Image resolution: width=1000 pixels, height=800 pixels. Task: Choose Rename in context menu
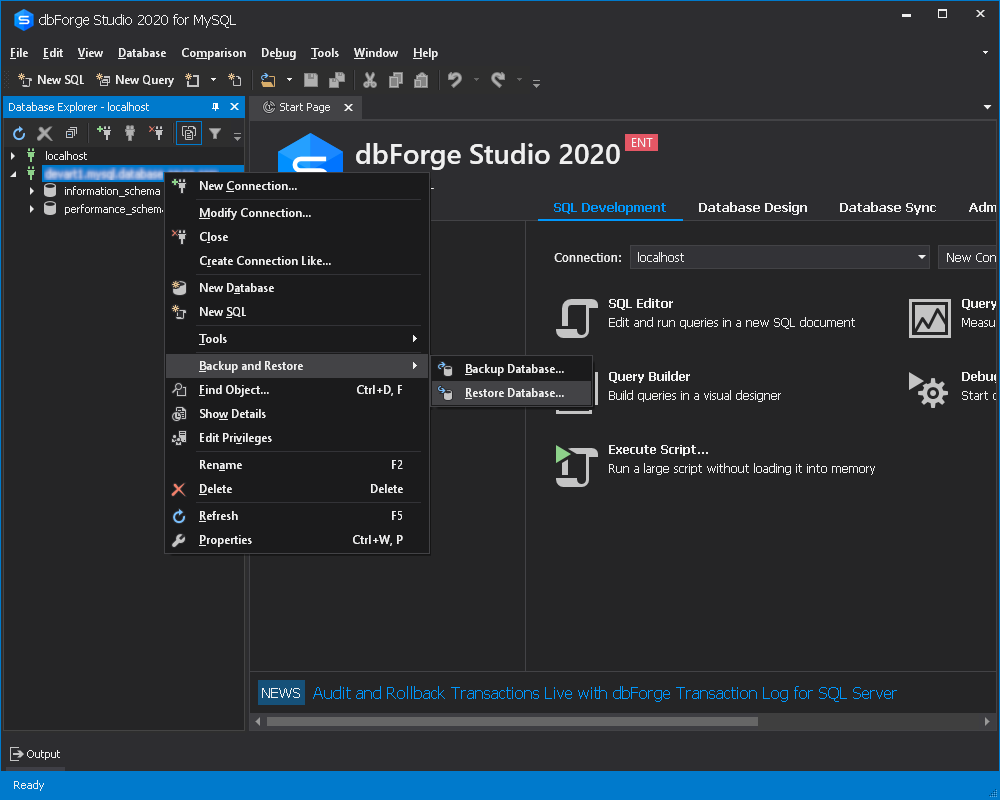297,464
